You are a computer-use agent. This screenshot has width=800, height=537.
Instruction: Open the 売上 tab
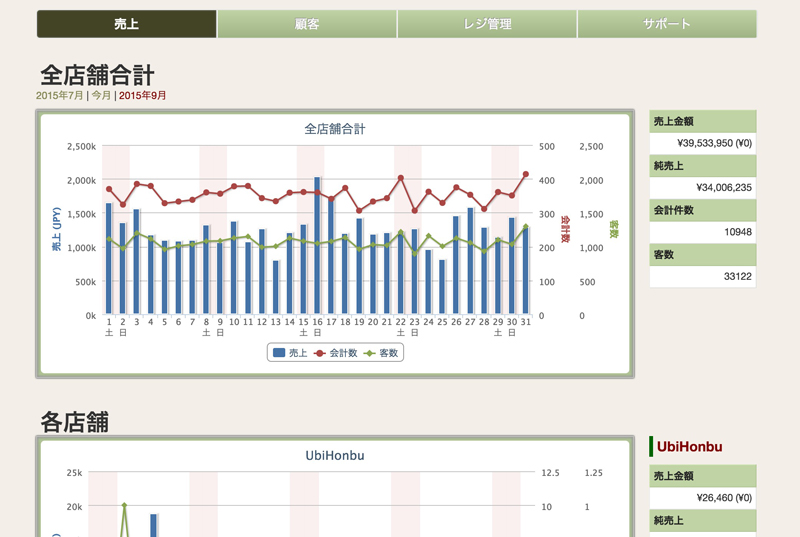click(127, 24)
